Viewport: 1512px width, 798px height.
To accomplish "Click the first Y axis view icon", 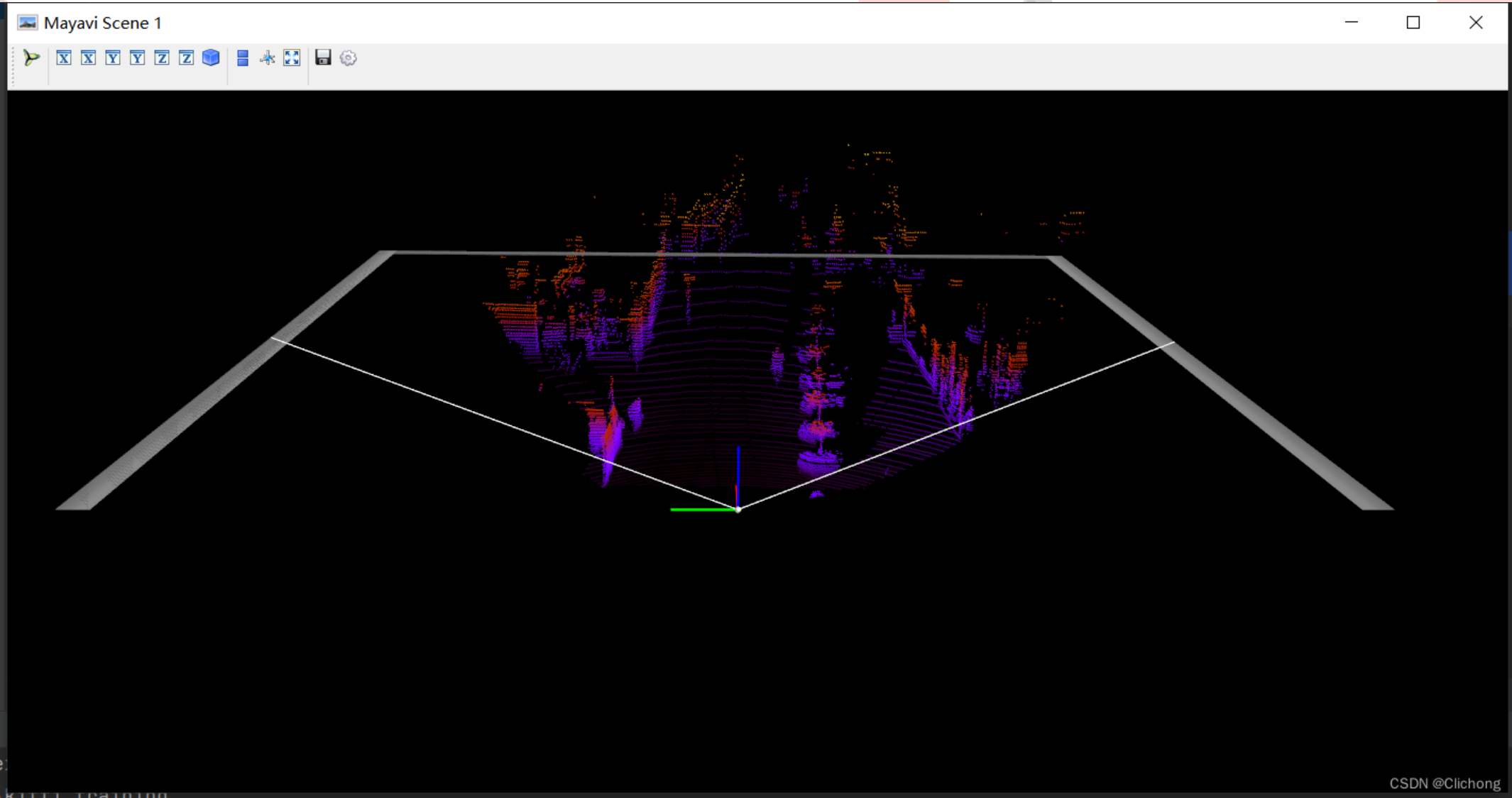I will 113,58.
